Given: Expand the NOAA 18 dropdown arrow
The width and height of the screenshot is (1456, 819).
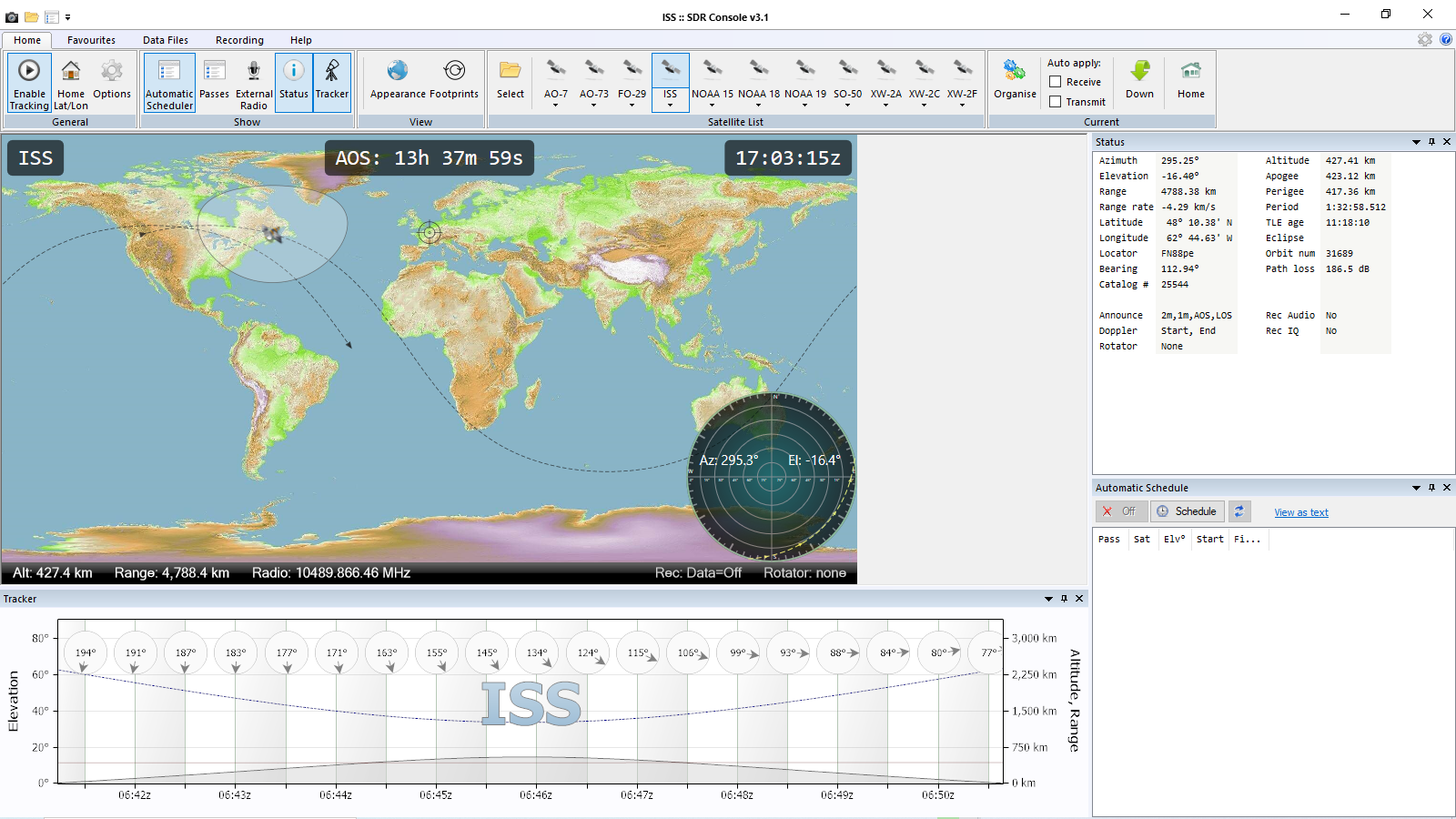Looking at the screenshot, I should pyautogui.click(x=759, y=106).
